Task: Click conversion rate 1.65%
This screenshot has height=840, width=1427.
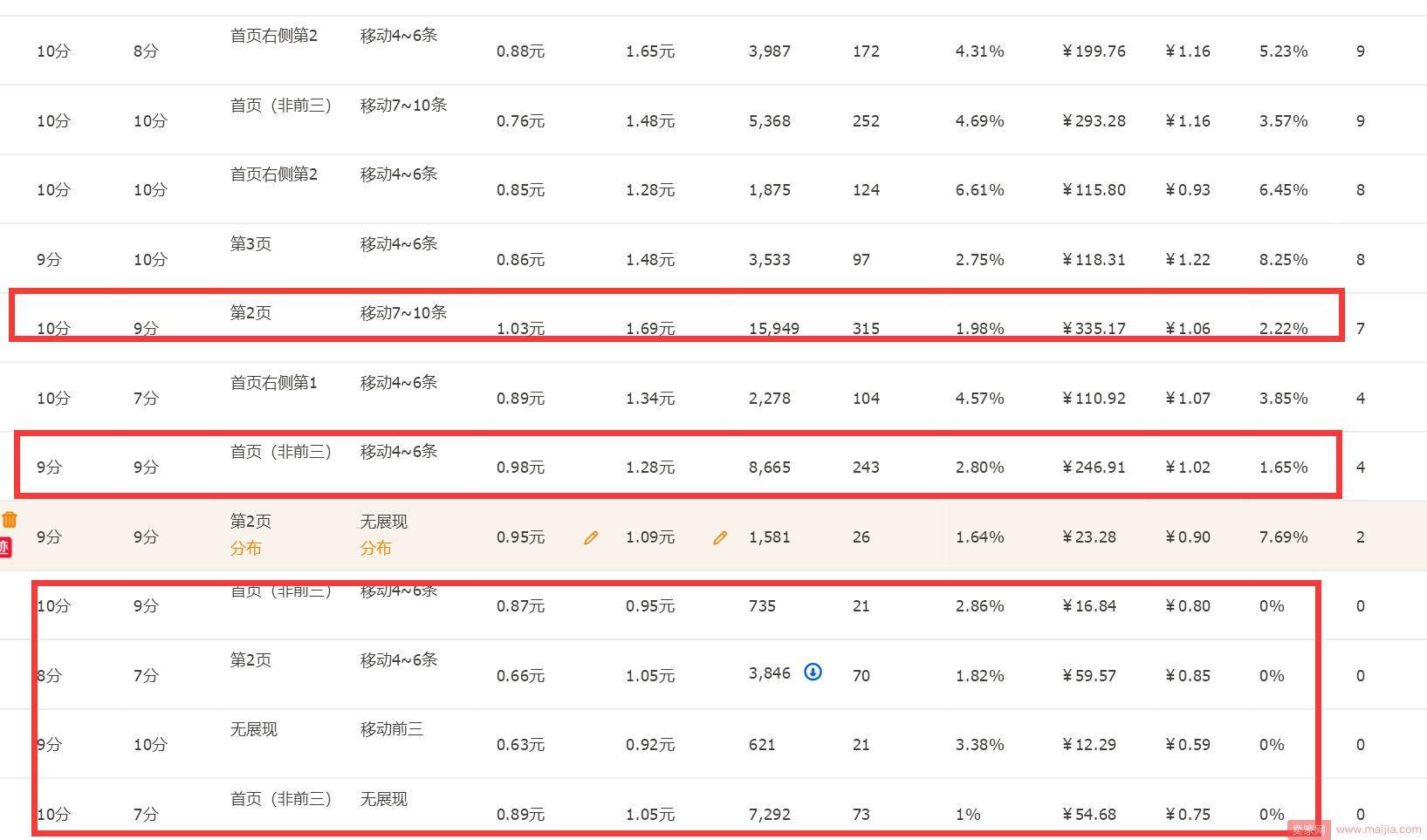Action: click(1283, 467)
